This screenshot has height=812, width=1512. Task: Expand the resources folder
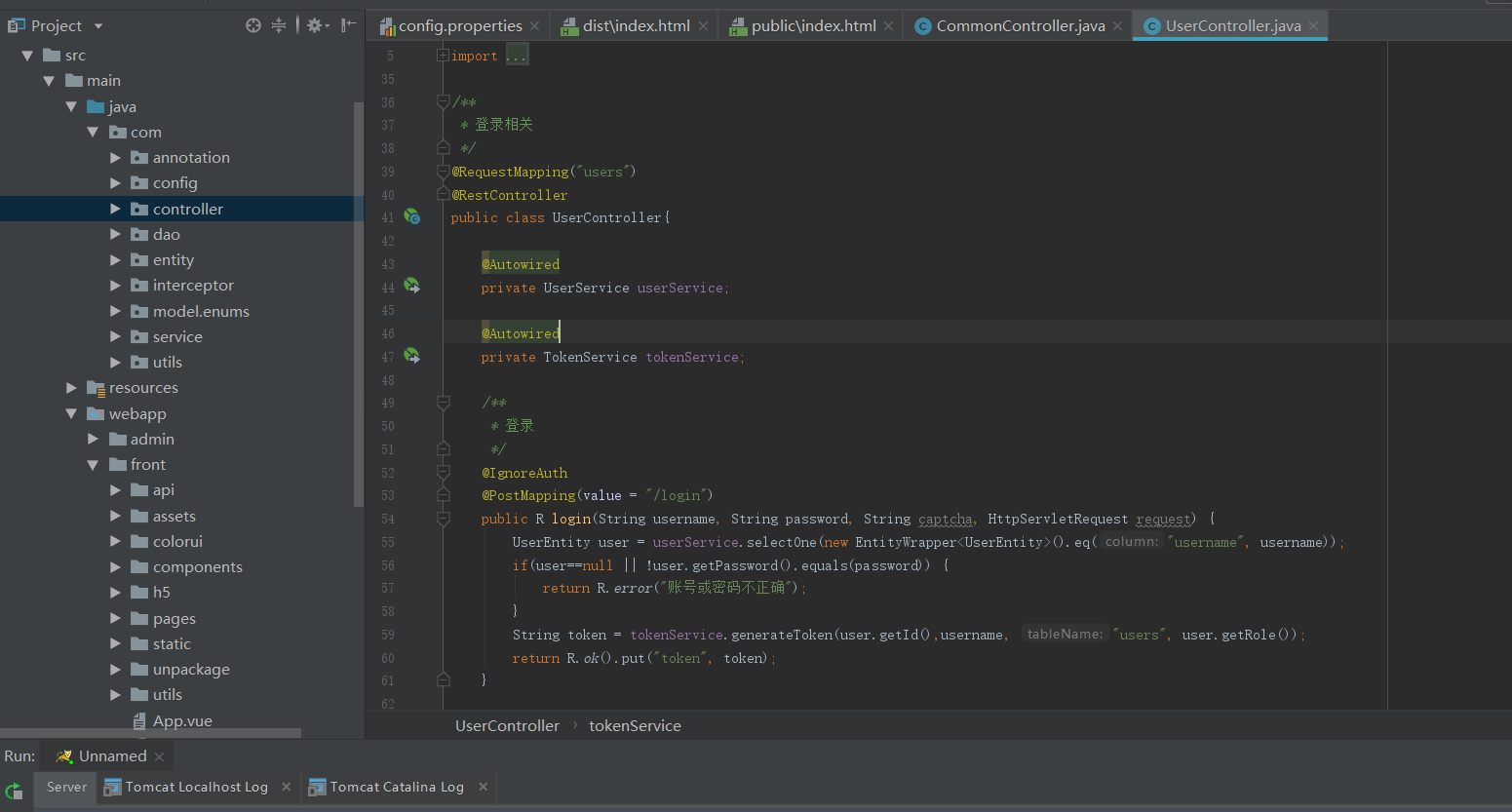click(71, 388)
